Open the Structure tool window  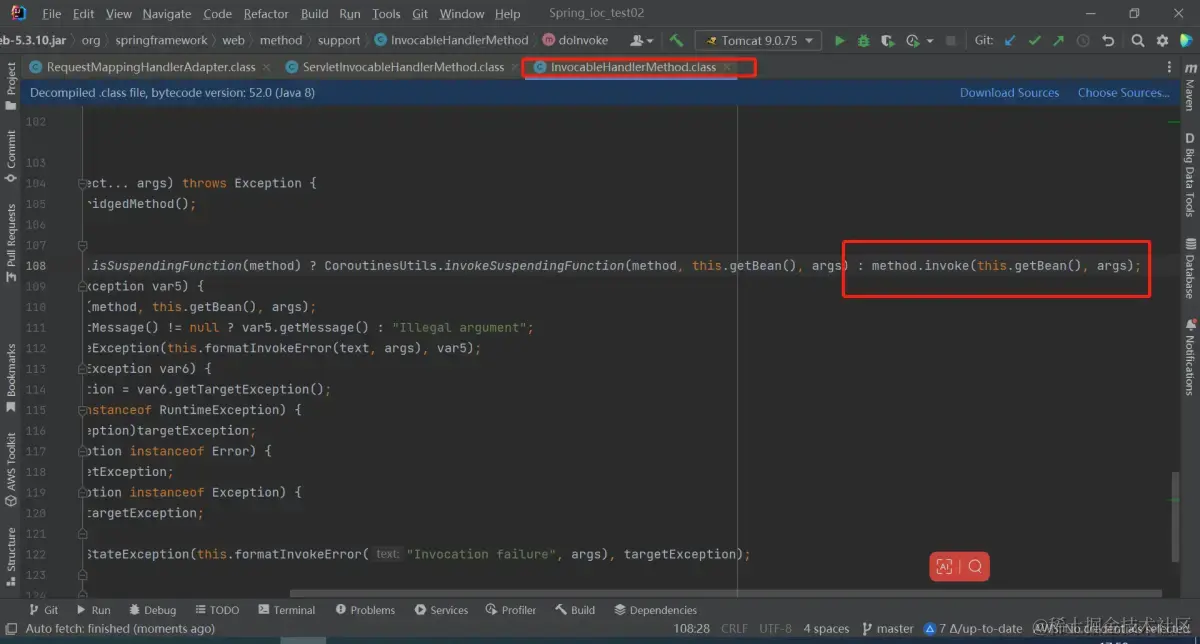pyautogui.click(x=11, y=556)
